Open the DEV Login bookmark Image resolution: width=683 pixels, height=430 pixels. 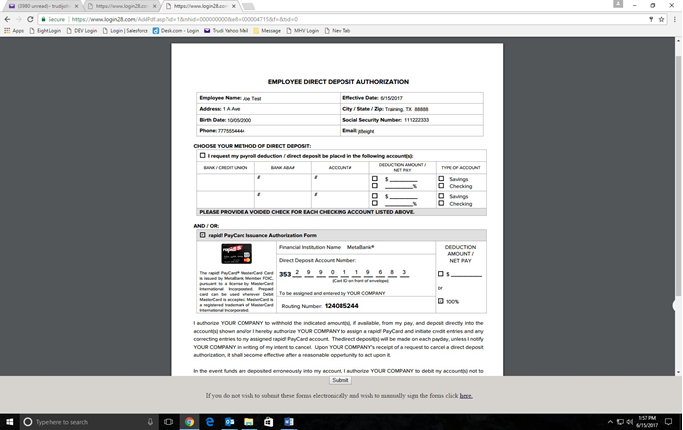81,30
